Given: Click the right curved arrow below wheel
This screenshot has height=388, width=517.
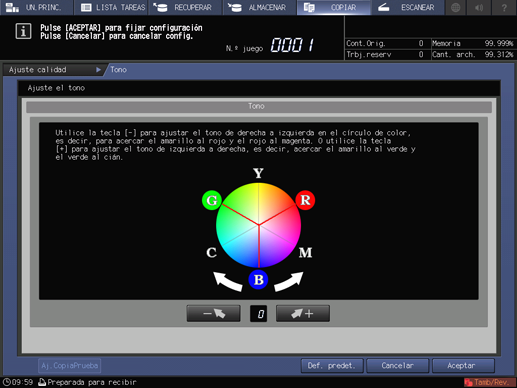Looking at the screenshot, I should pos(289,281).
